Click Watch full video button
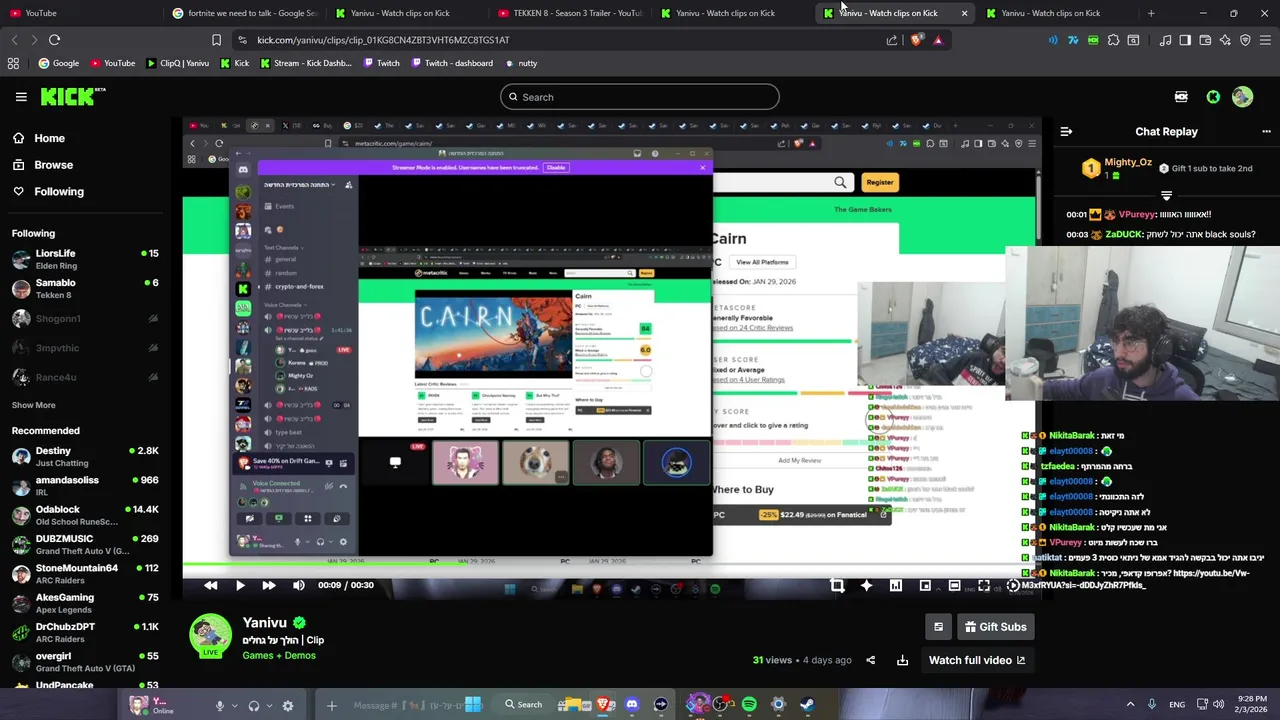The image size is (1280, 720). (x=976, y=660)
